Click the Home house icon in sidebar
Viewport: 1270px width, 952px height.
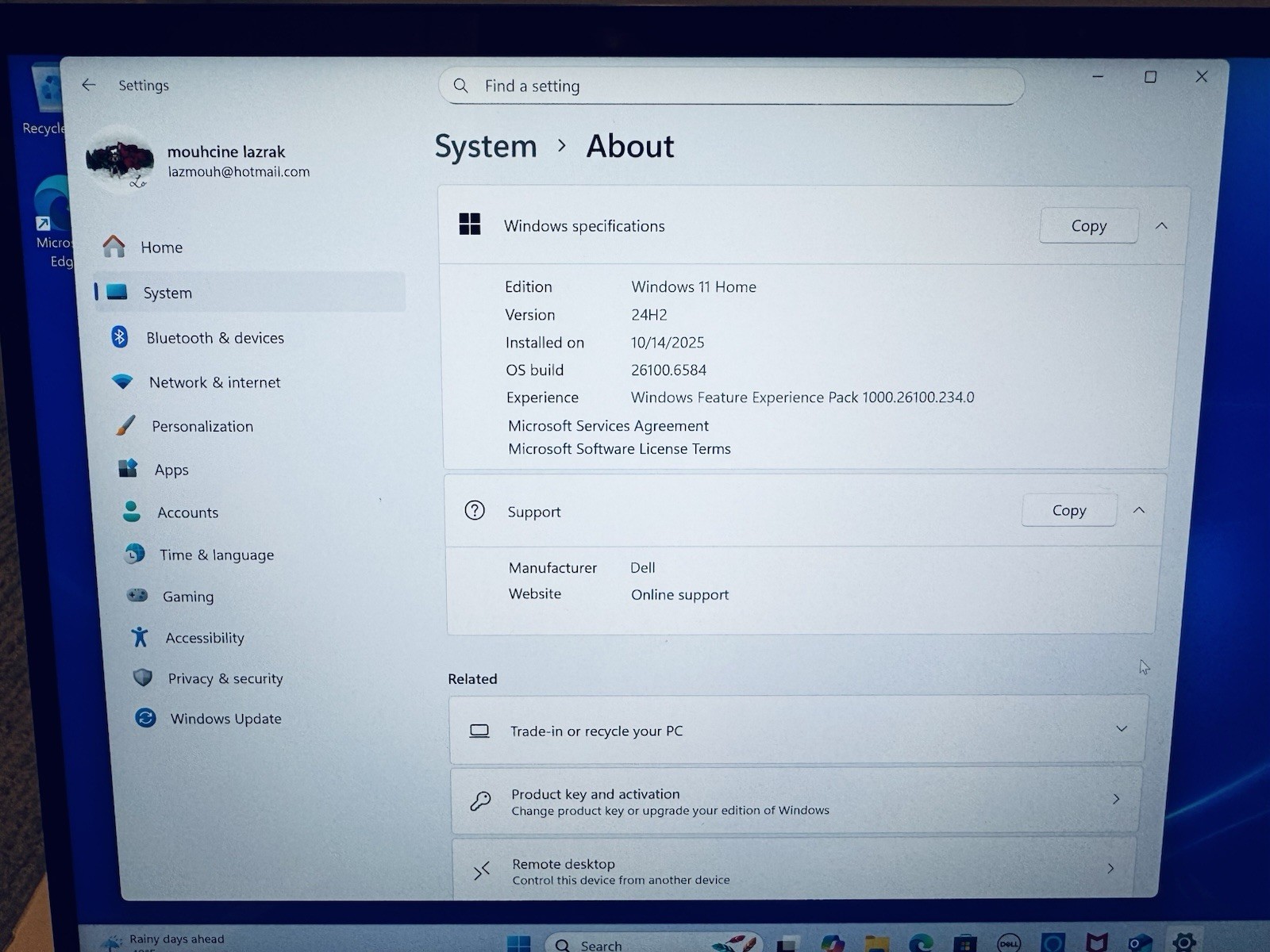click(114, 247)
